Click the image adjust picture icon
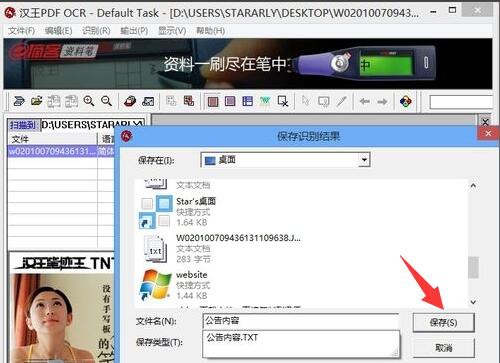 [x=148, y=101]
